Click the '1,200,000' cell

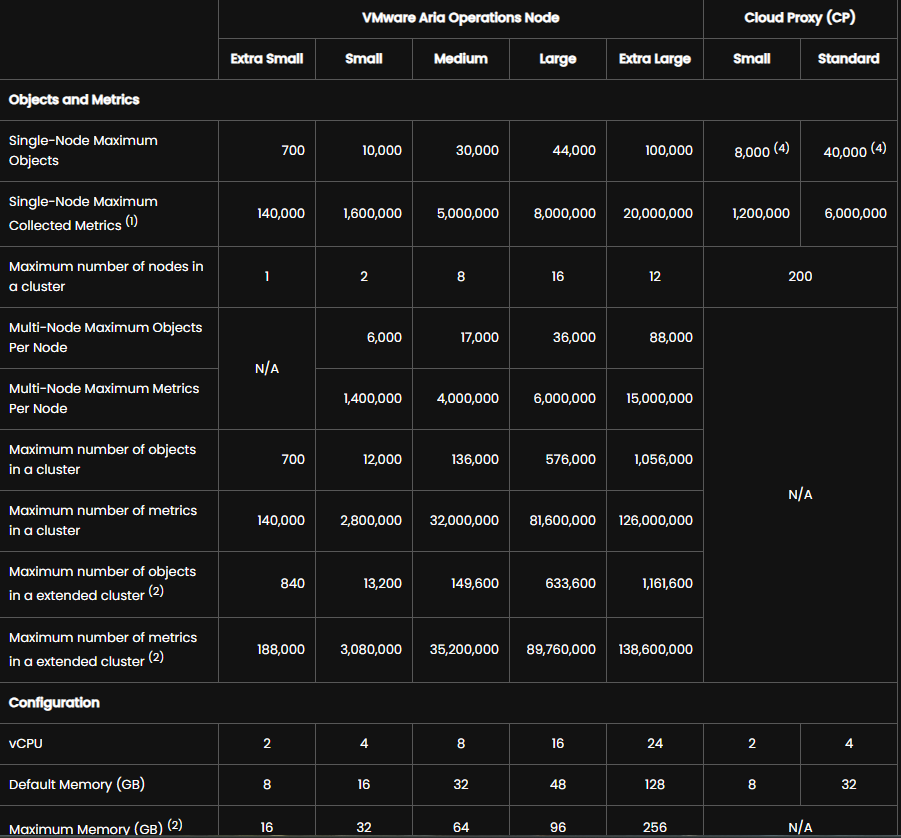pos(761,214)
